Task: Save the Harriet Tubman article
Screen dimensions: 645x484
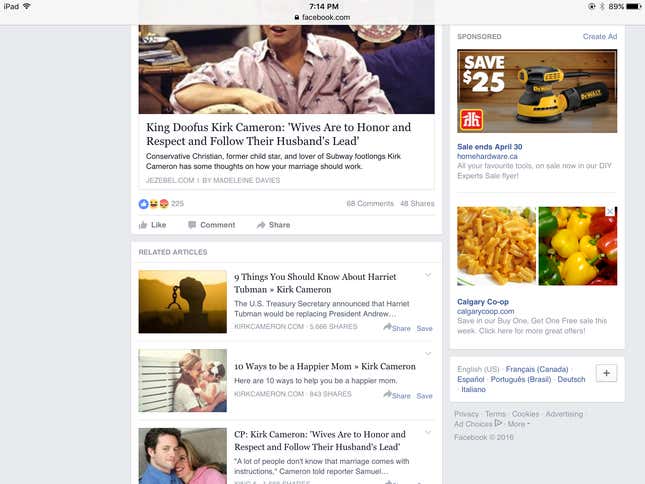Action: pyautogui.click(x=424, y=329)
